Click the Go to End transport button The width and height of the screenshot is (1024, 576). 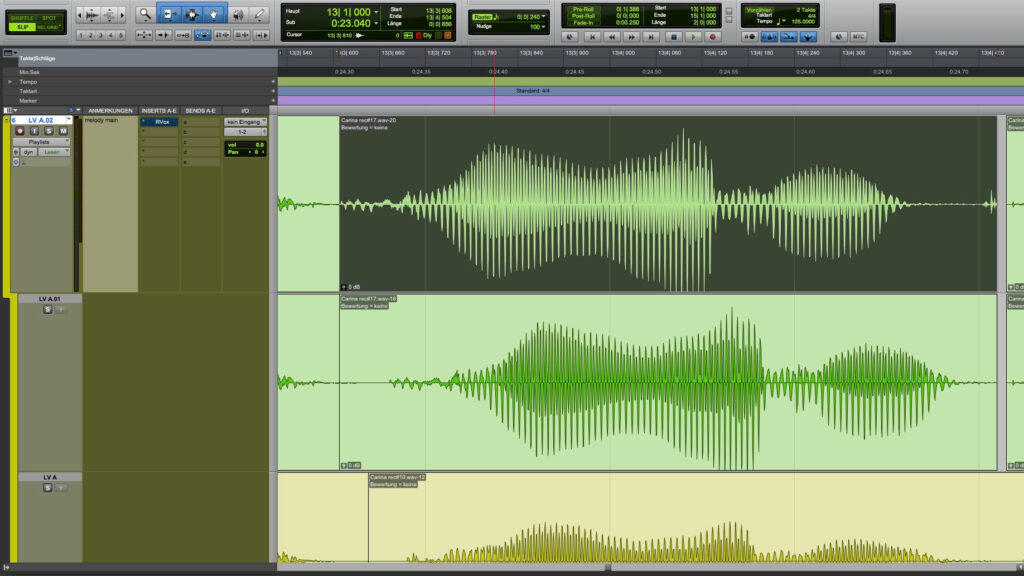click(651, 37)
